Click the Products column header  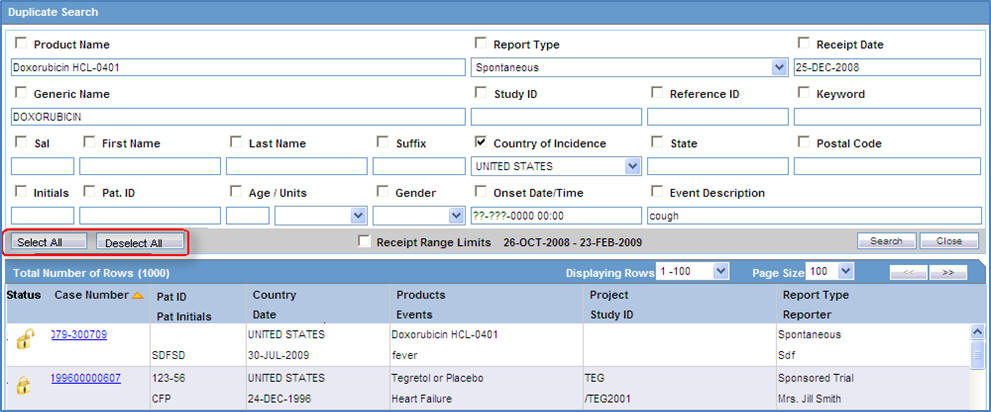(420, 295)
